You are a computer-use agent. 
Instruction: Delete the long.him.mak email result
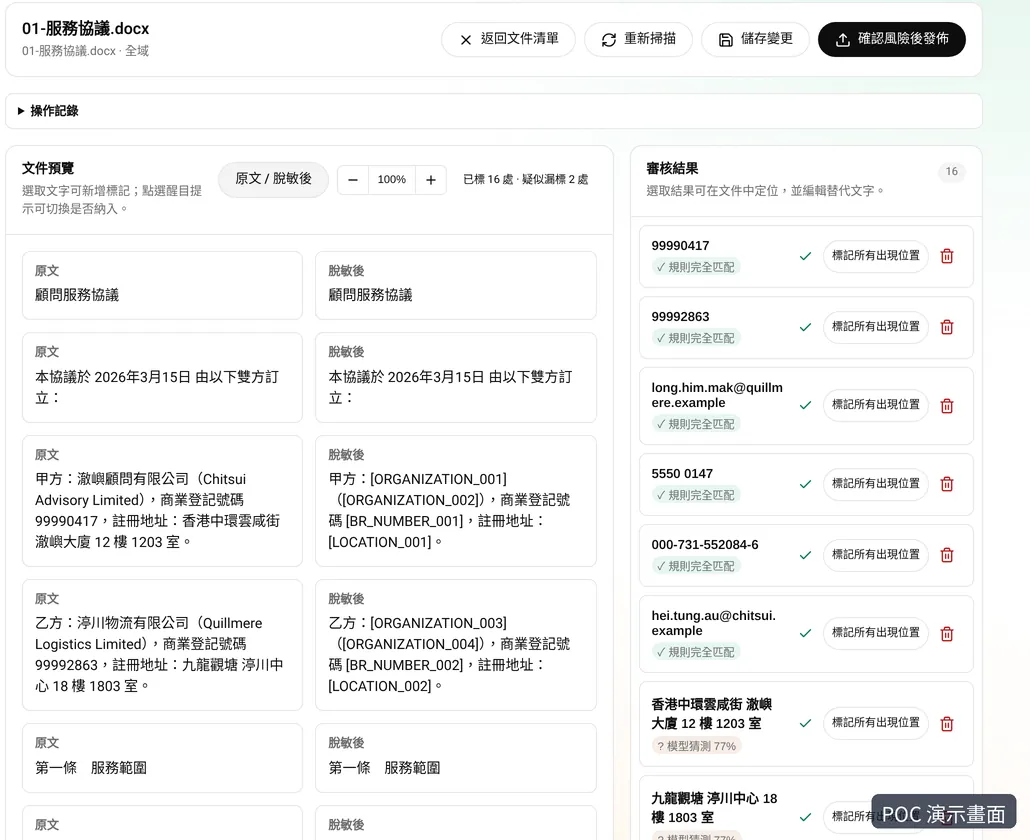click(x=947, y=406)
